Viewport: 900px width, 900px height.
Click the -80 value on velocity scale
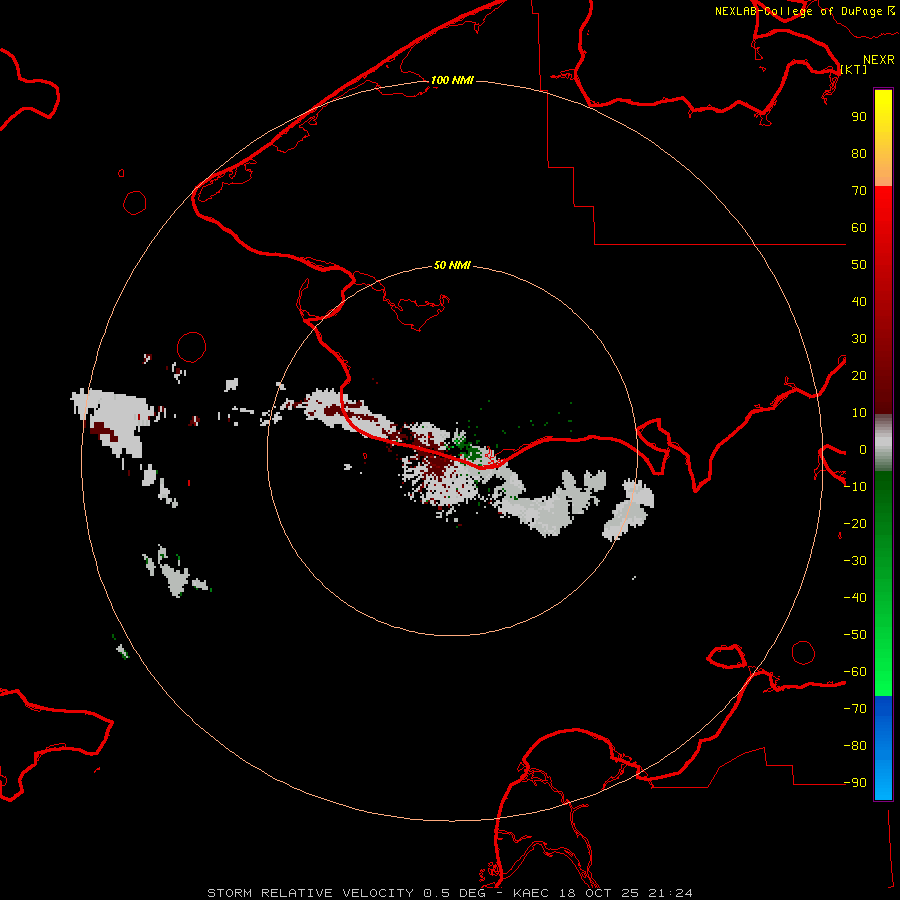pyautogui.click(x=855, y=746)
